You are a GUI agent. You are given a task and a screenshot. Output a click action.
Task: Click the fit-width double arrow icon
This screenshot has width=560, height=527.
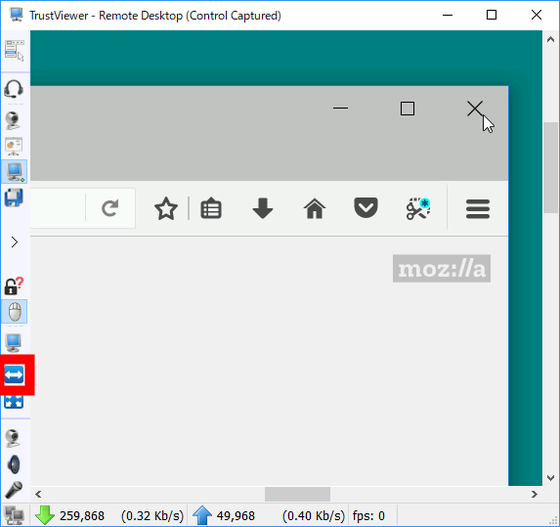pyautogui.click(x=14, y=375)
